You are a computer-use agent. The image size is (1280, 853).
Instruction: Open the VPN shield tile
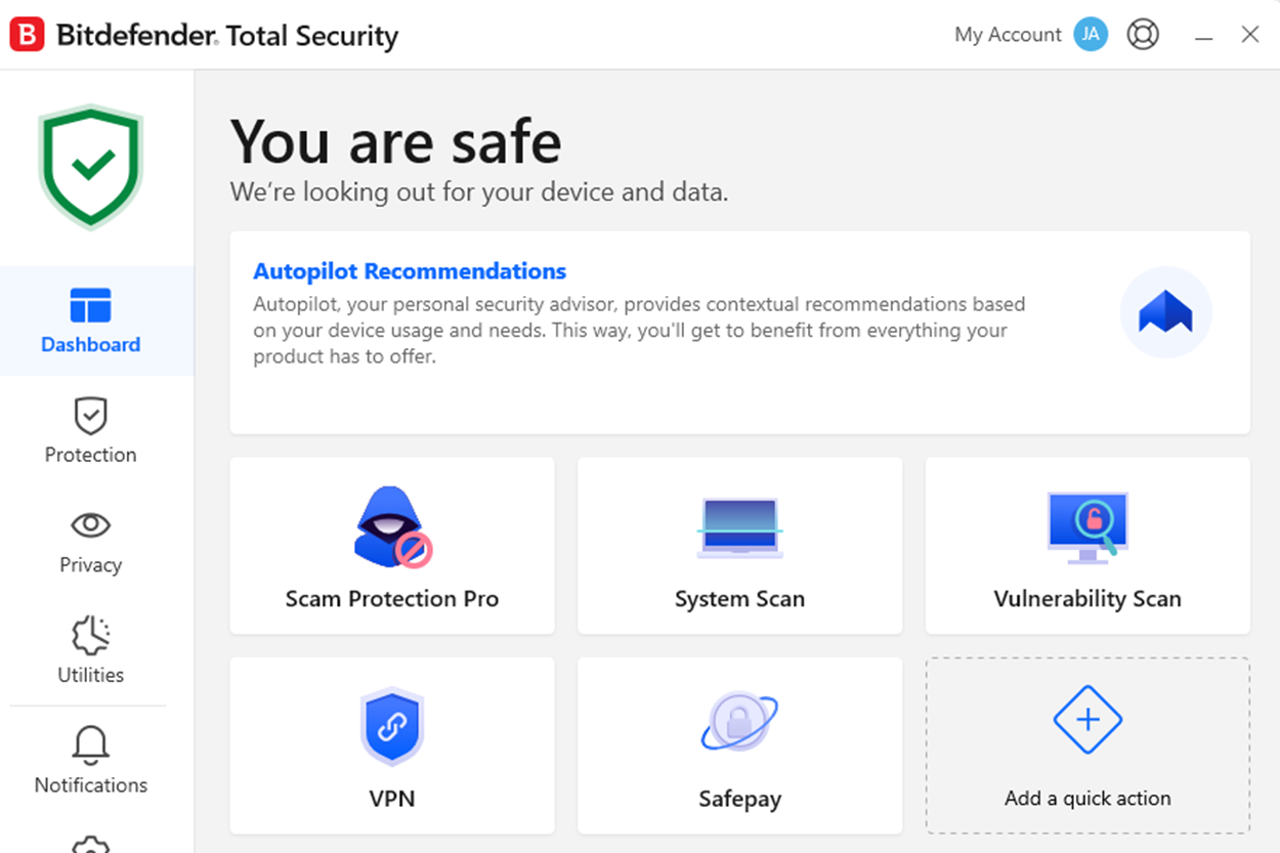[x=392, y=746]
